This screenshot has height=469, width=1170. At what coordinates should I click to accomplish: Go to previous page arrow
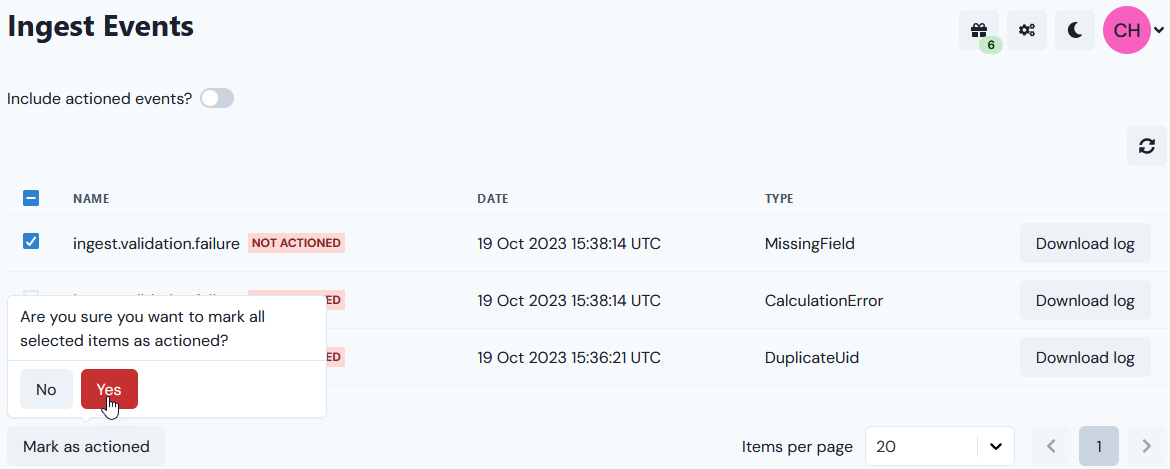(x=1051, y=446)
